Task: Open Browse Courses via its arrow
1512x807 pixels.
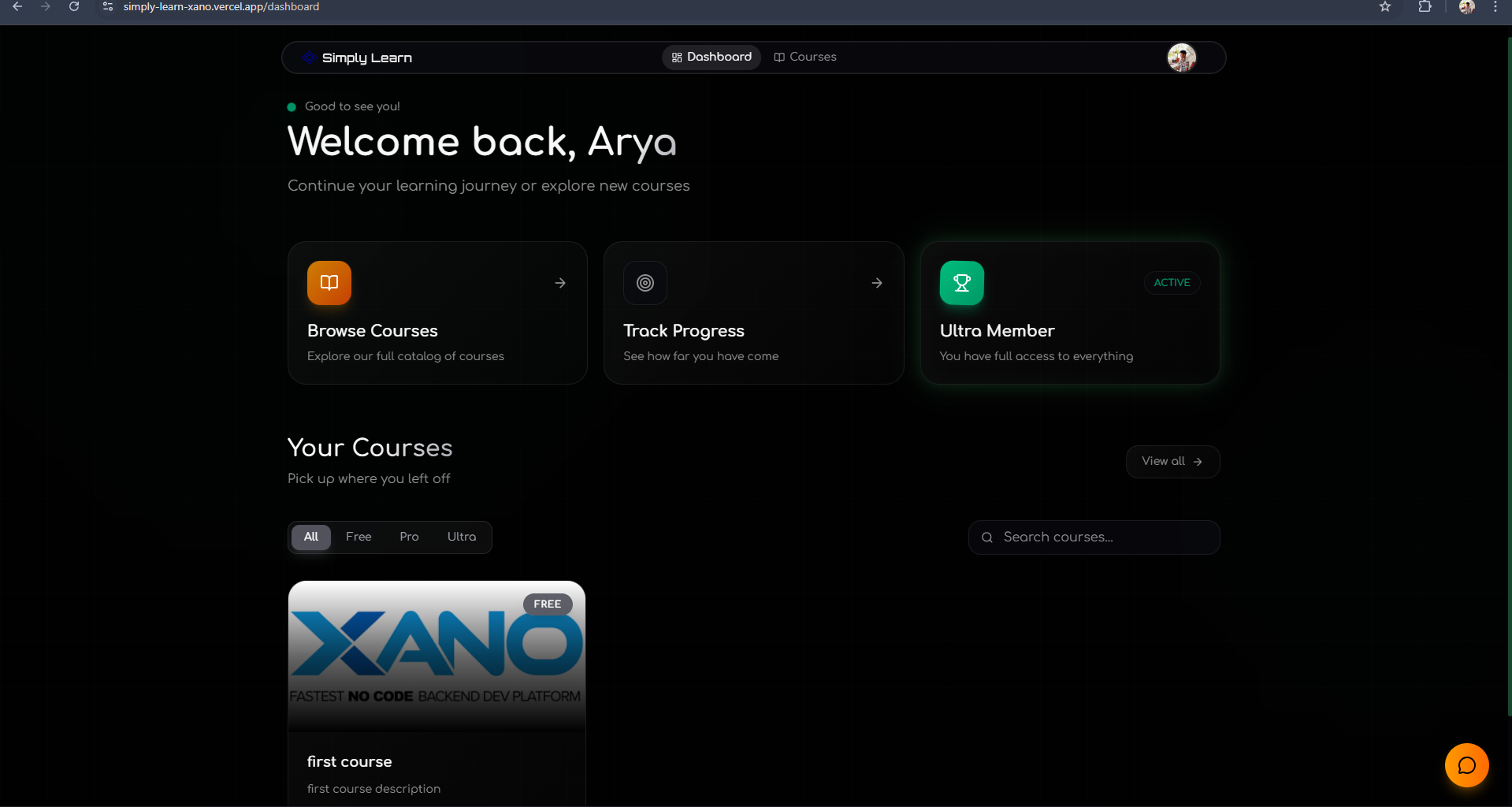Action: [x=559, y=282]
